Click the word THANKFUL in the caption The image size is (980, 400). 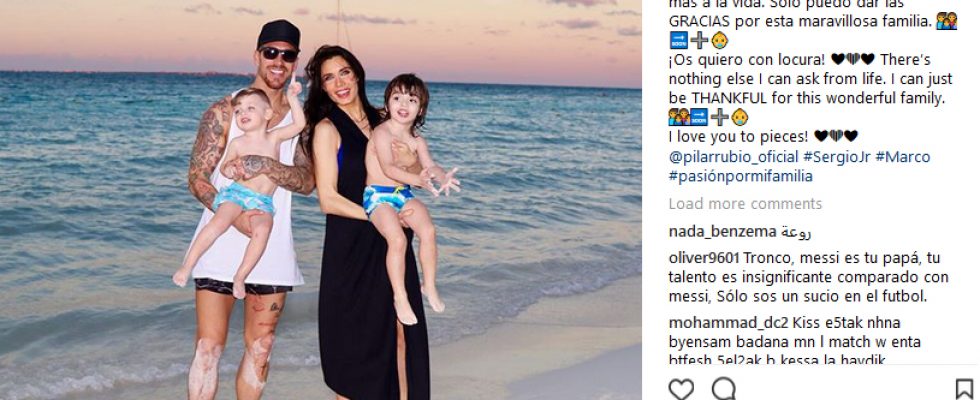pyautogui.click(x=730, y=98)
